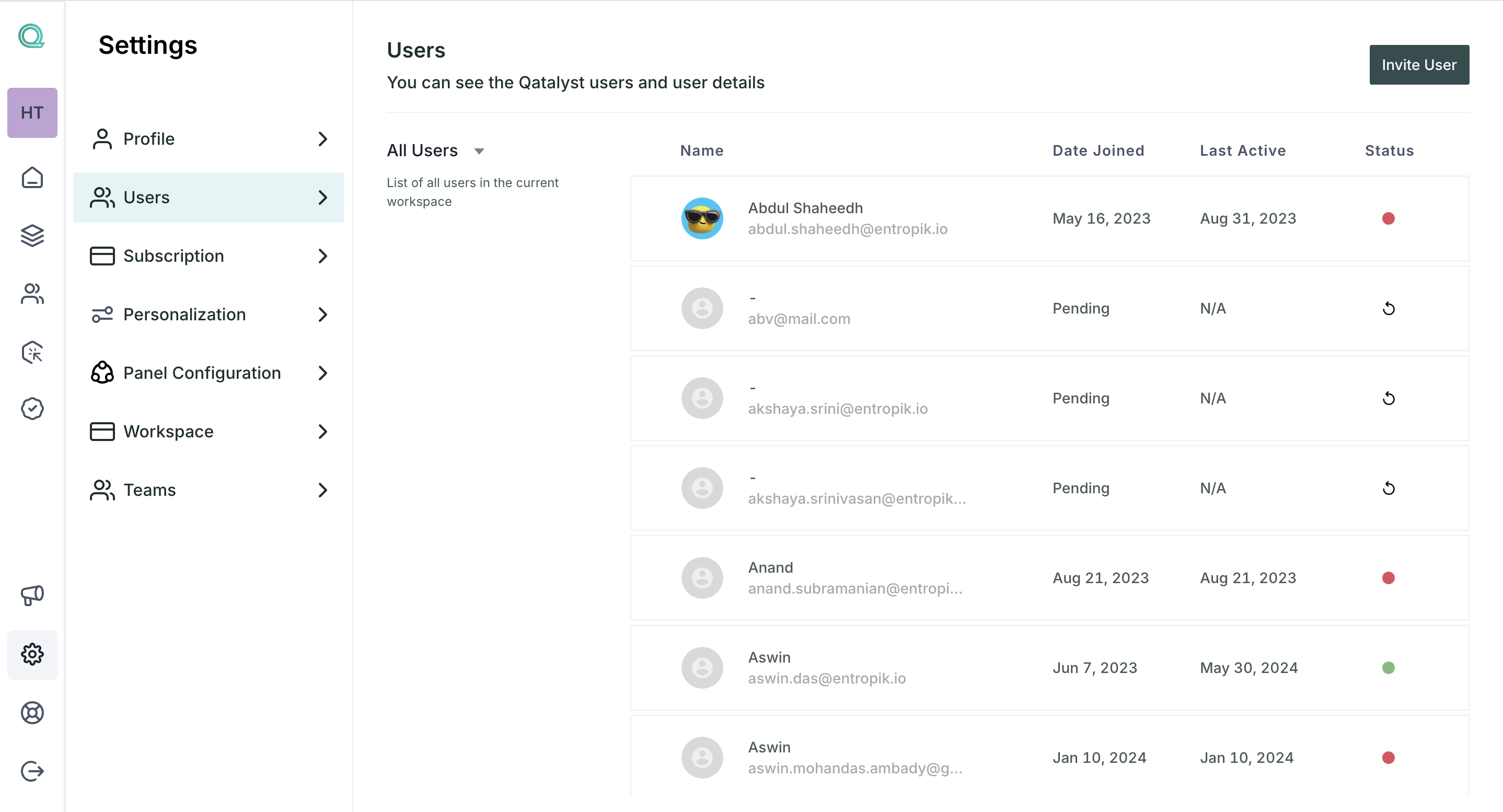Click the Profile person icon
This screenshot has height=812, width=1503.
tap(102, 139)
